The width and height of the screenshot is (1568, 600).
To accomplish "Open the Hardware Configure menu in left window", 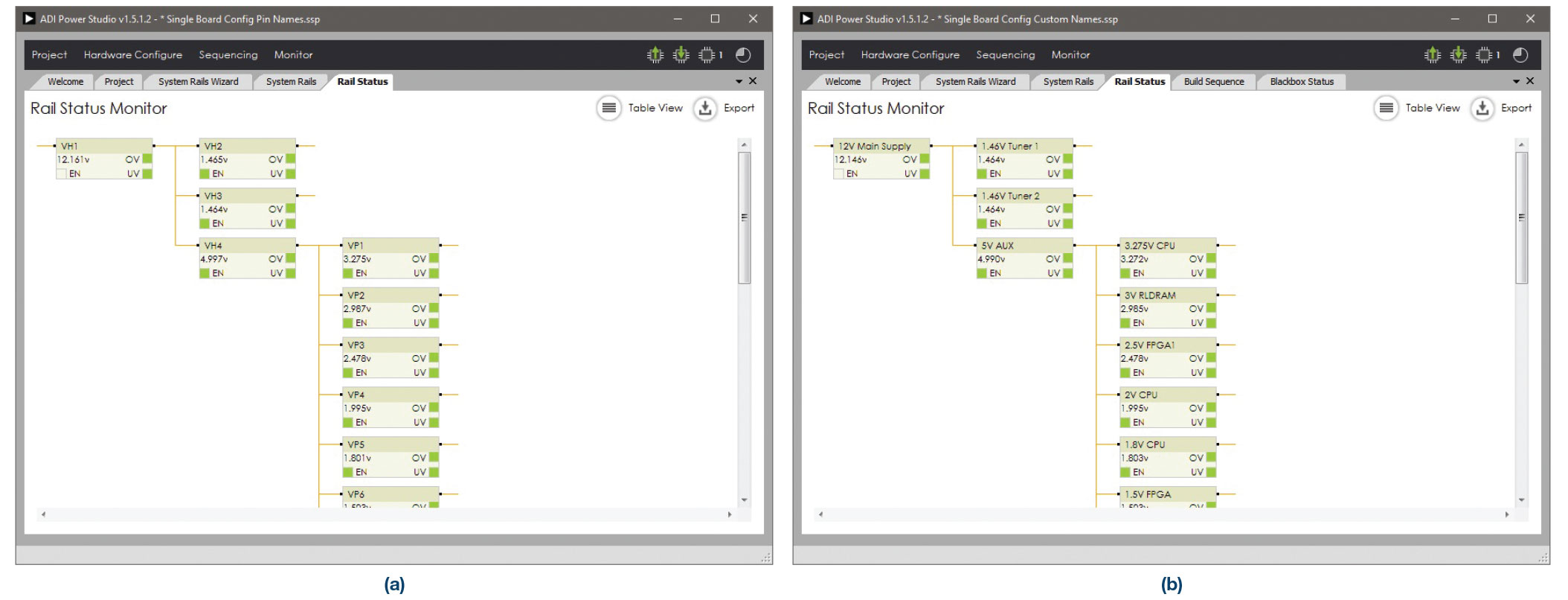I will point(132,55).
